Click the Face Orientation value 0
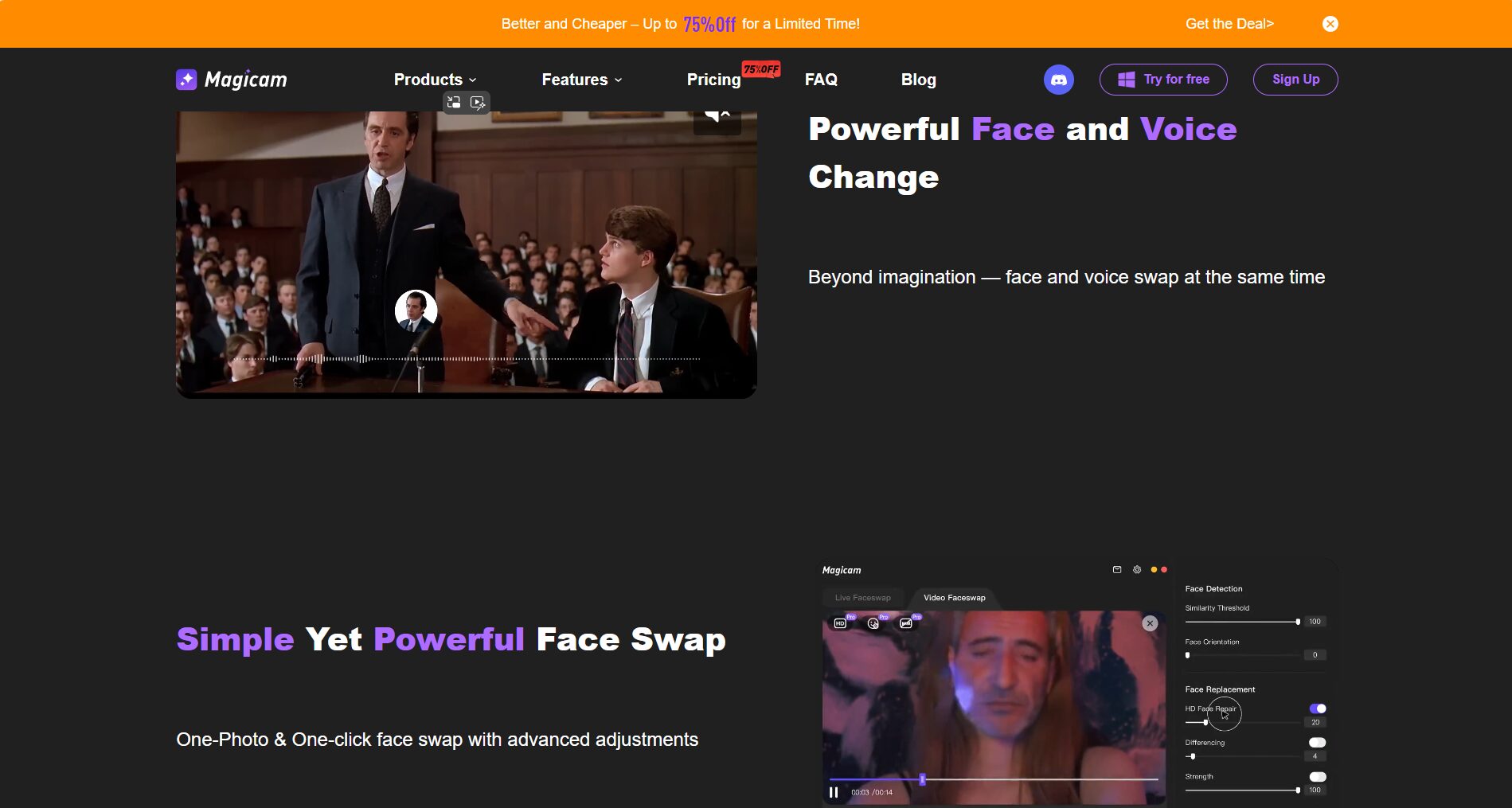Image resolution: width=1512 pixels, height=808 pixels. pos(1315,655)
